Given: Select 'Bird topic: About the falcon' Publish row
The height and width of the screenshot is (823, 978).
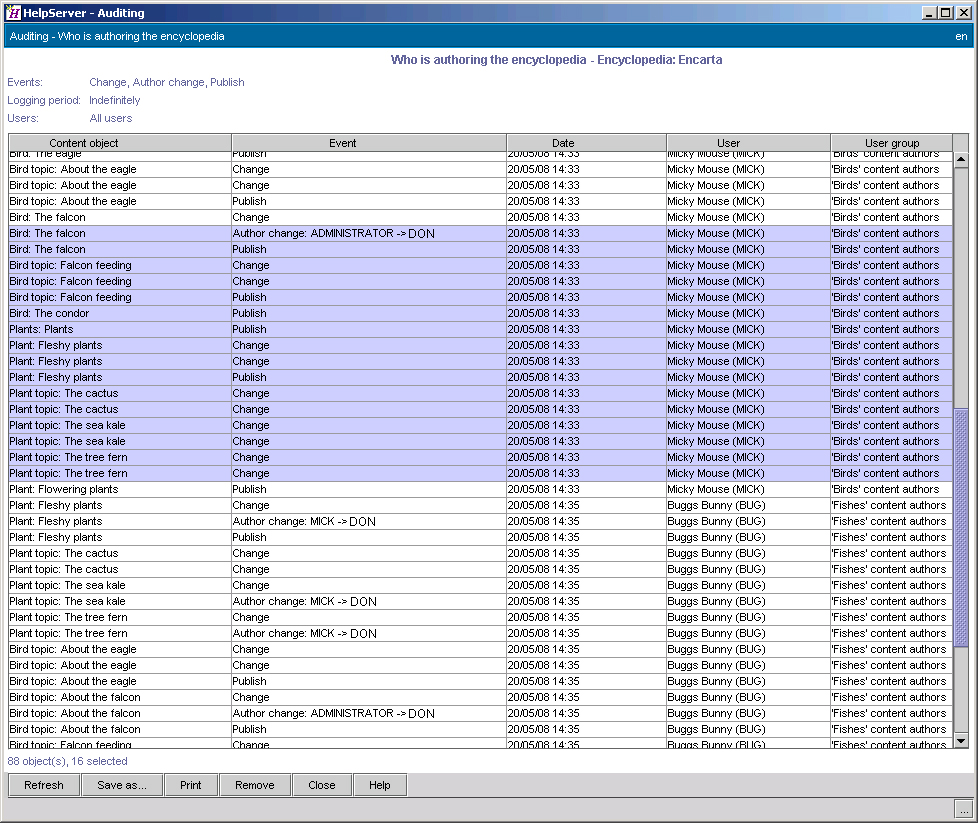Looking at the screenshot, I should click(x=480, y=729).
